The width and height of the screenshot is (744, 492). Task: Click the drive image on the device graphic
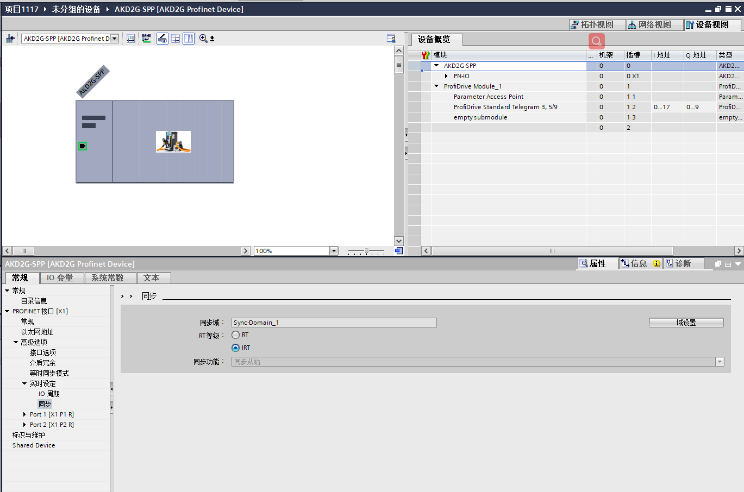pos(173,141)
